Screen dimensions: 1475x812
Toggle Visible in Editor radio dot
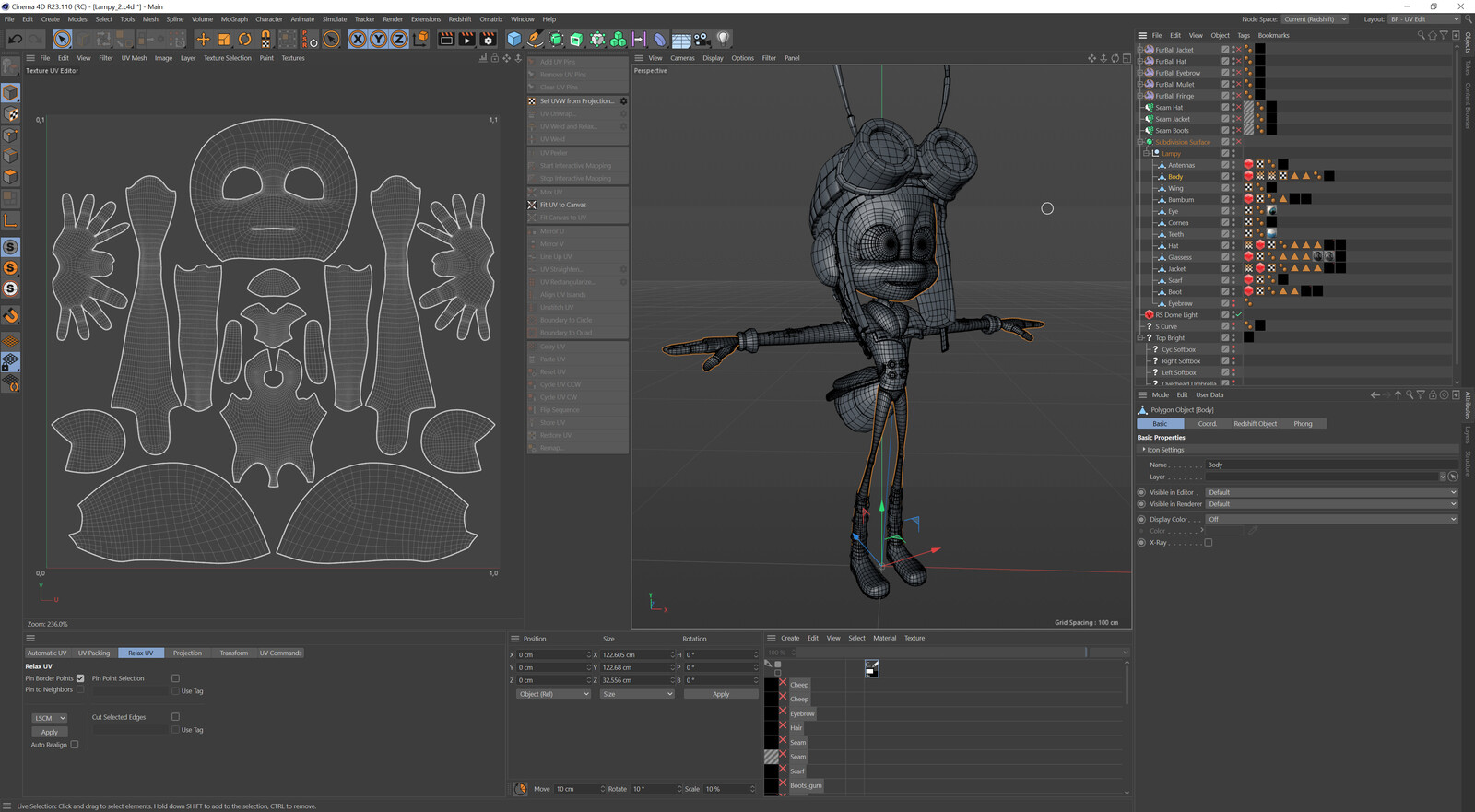pos(1141,492)
